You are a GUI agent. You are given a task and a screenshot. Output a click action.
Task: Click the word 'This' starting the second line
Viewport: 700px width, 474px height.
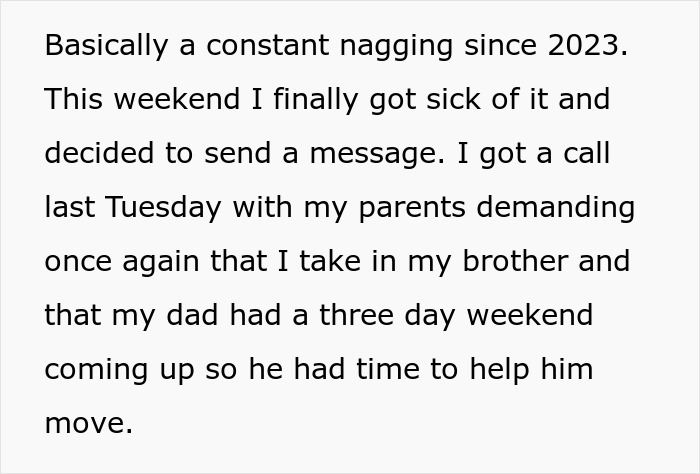[73, 100]
